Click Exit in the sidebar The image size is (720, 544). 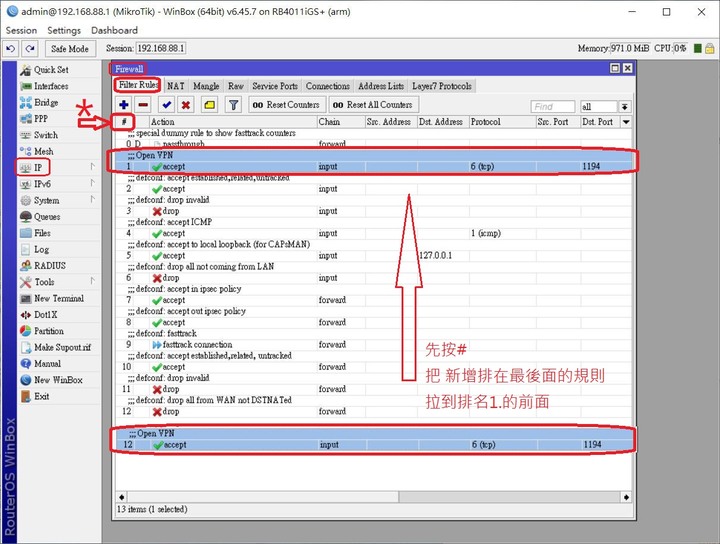(41, 396)
